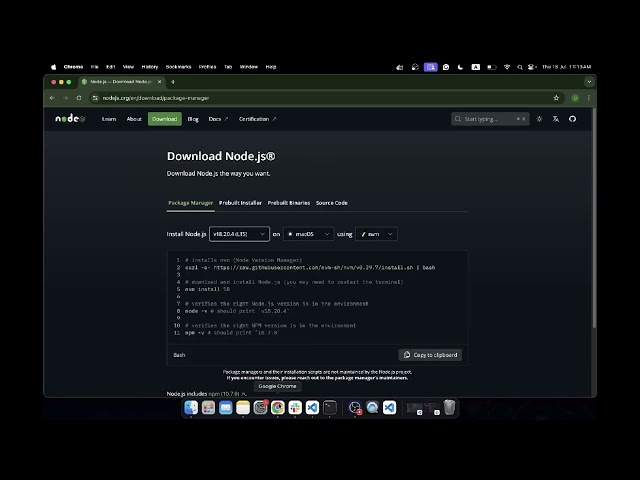Click Google Chrome icon in dock
The width and height of the screenshot is (640, 480).
pos(278,407)
